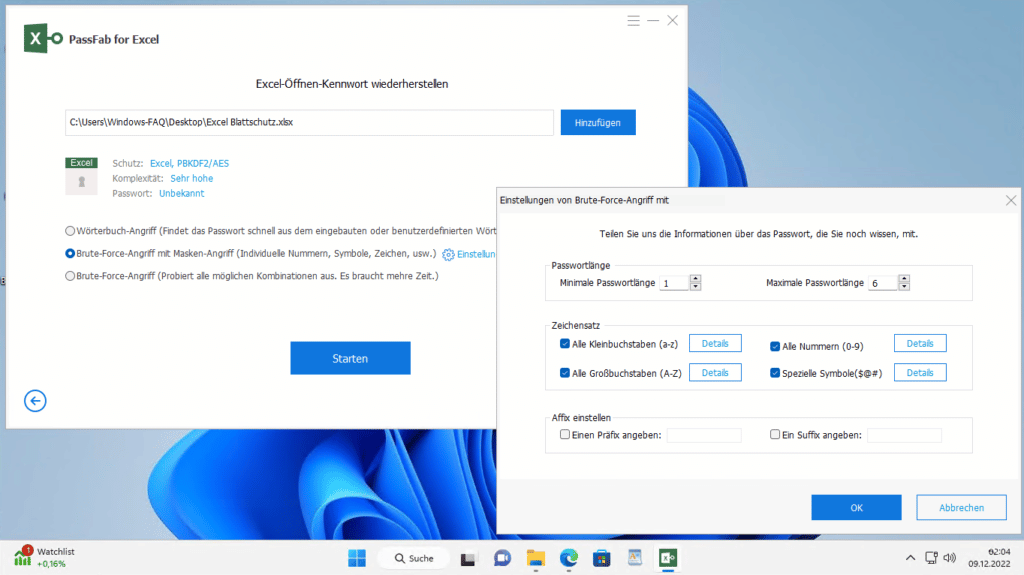Open Task View on the taskbar
The height and width of the screenshot is (575, 1024).
[x=468, y=559]
